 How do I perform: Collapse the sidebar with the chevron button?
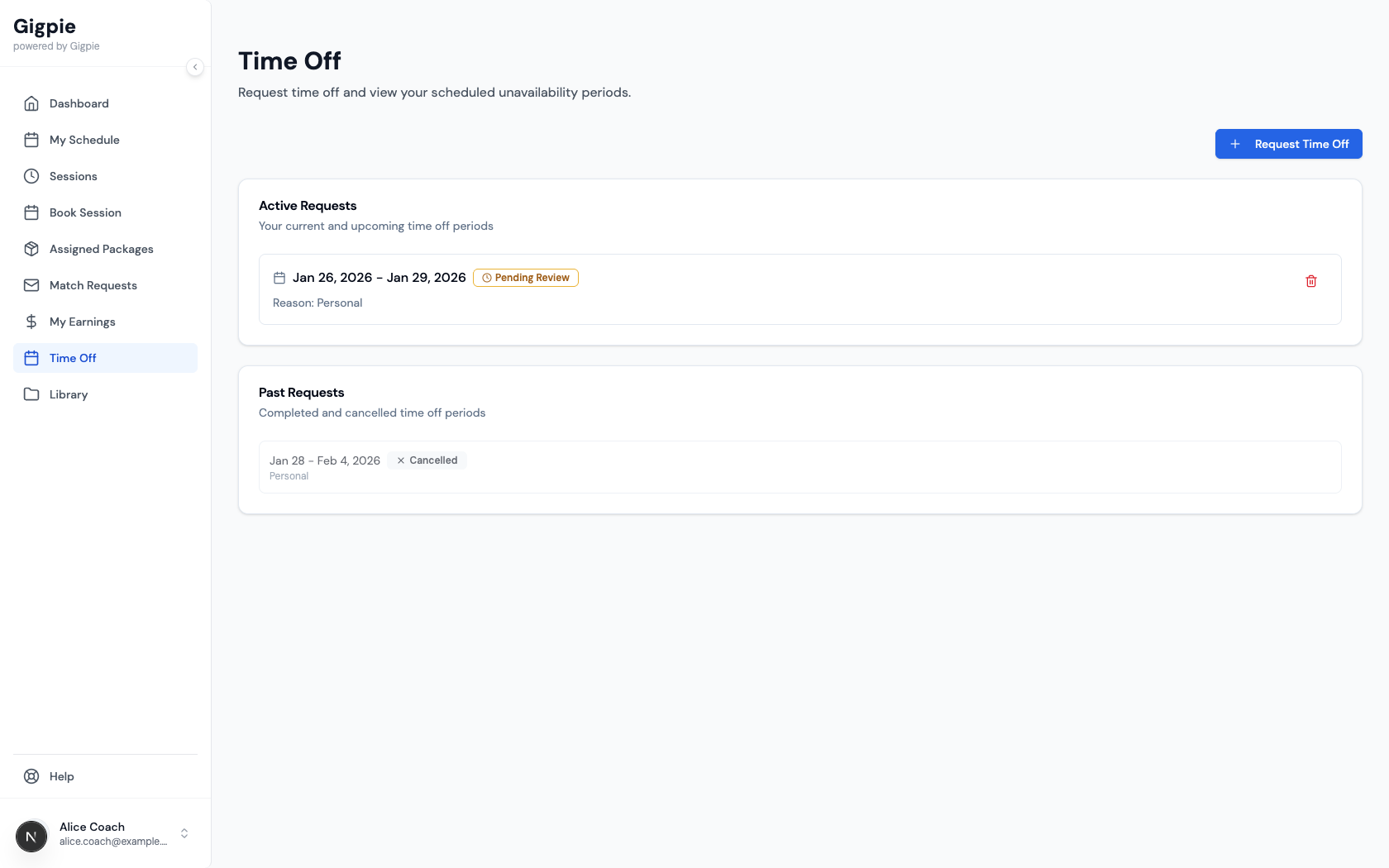coord(195,67)
